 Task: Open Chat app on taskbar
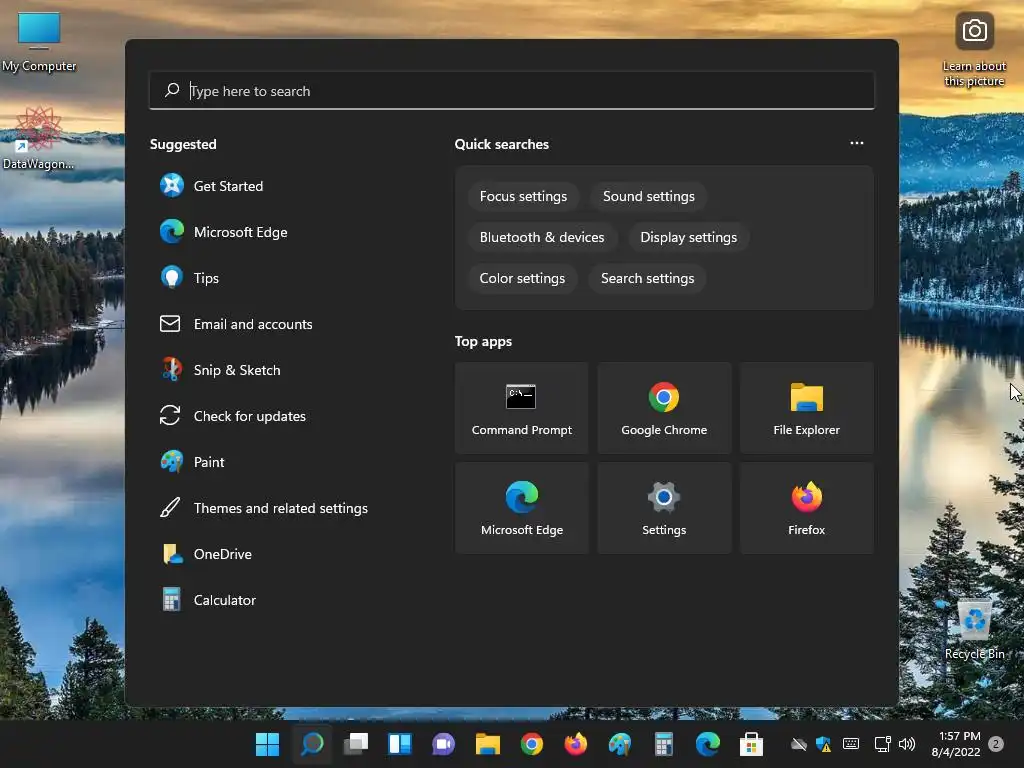[443, 744]
